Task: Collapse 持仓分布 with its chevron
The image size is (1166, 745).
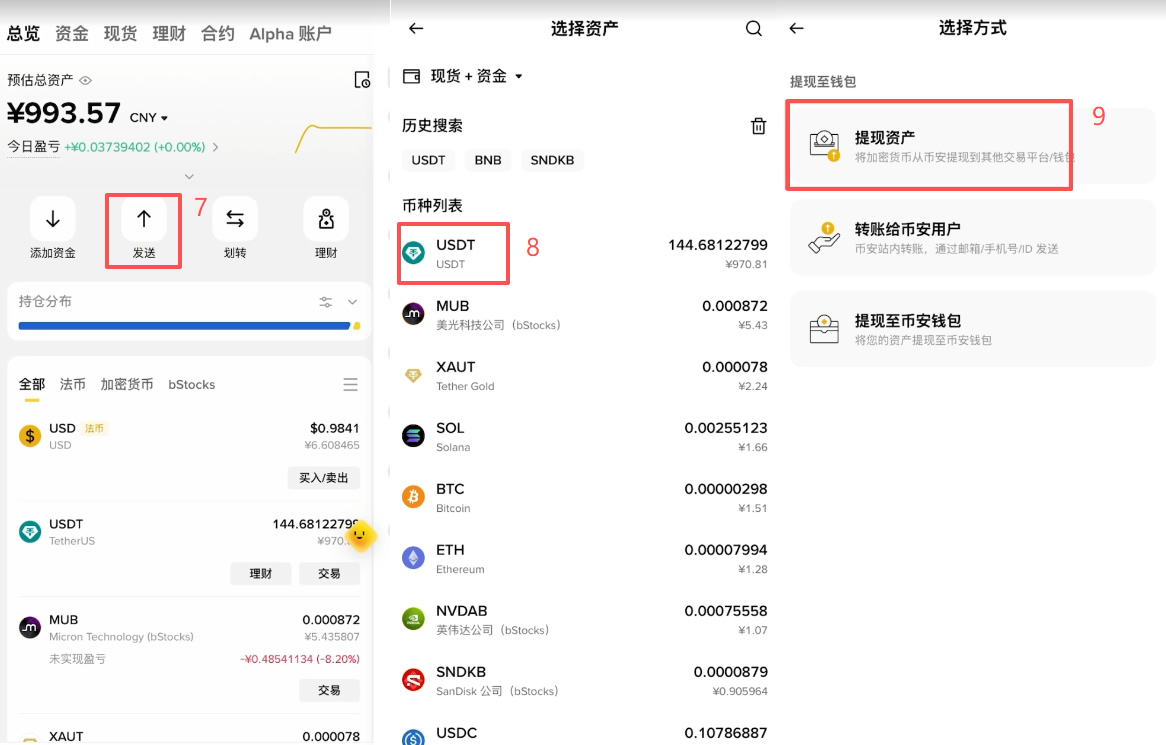Action: (352, 302)
